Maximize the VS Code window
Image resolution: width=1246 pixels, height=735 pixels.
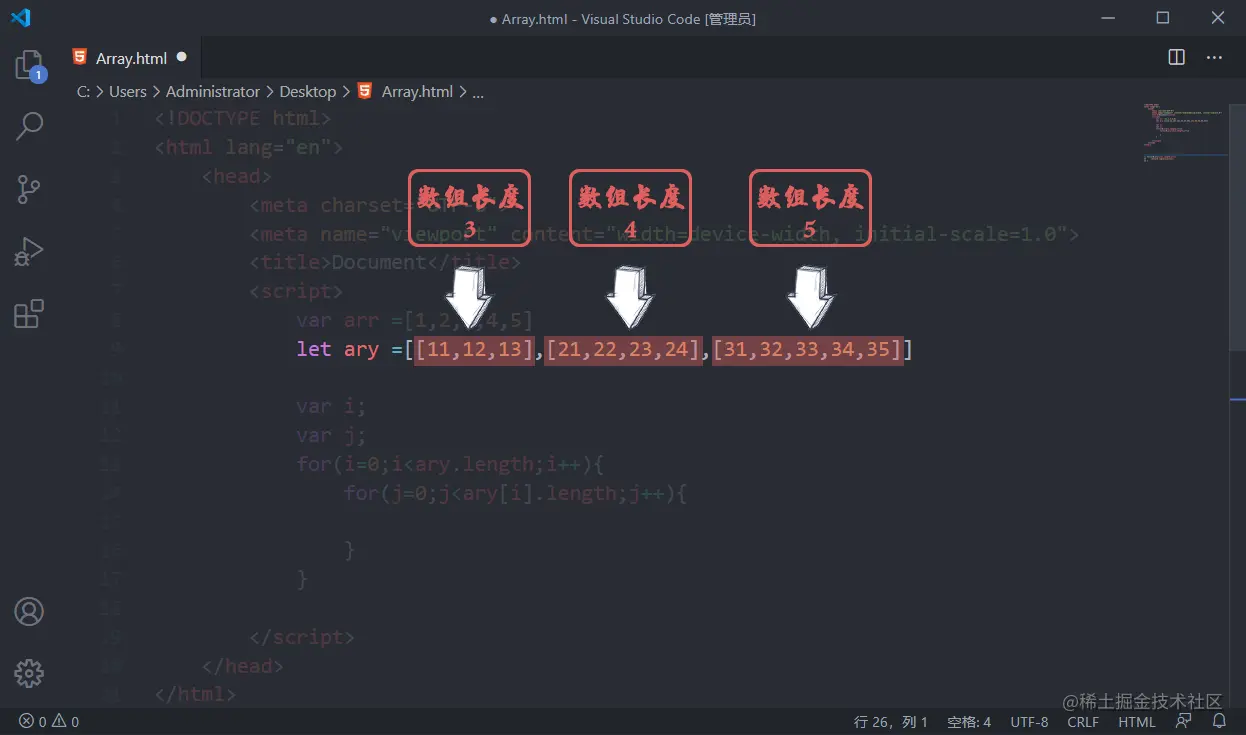[x=1163, y=18]
